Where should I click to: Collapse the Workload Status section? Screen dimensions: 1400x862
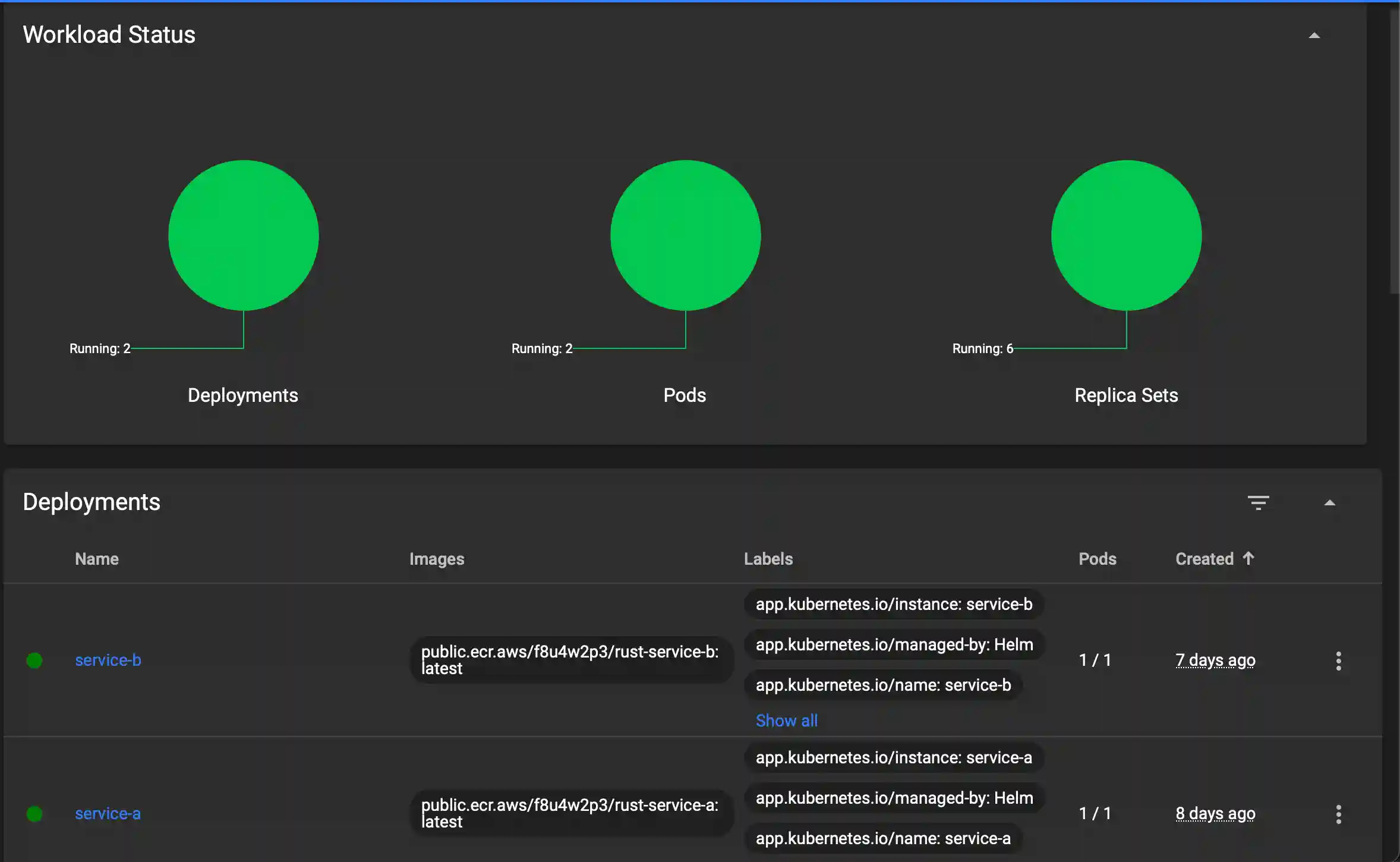point(1314,35)
